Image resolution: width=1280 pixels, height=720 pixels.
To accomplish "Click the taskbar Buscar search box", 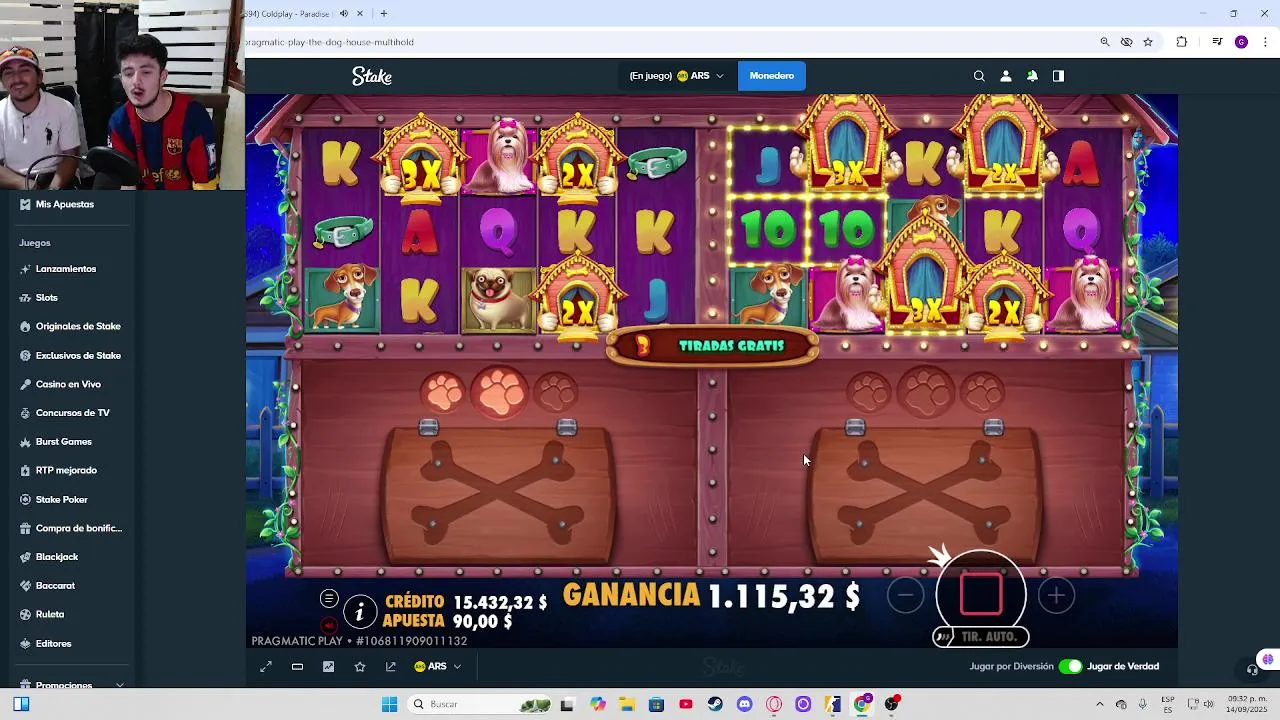I will coord(480,704).
